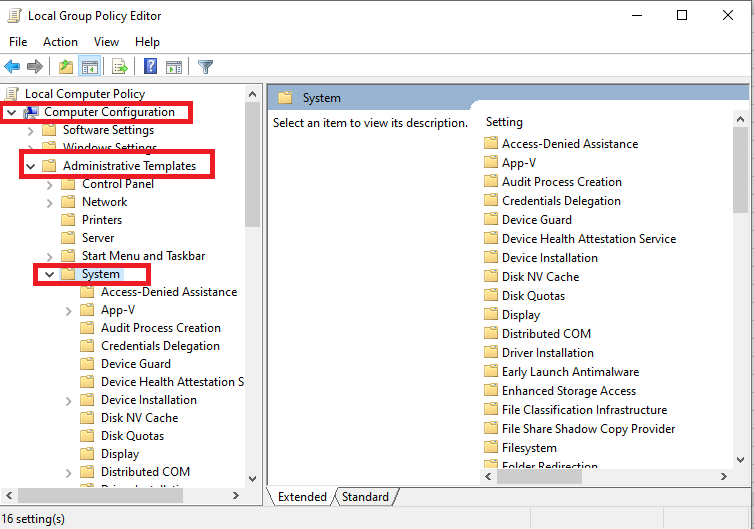
Task: Click the Setting column header
Action: click(x=504, y=122)
